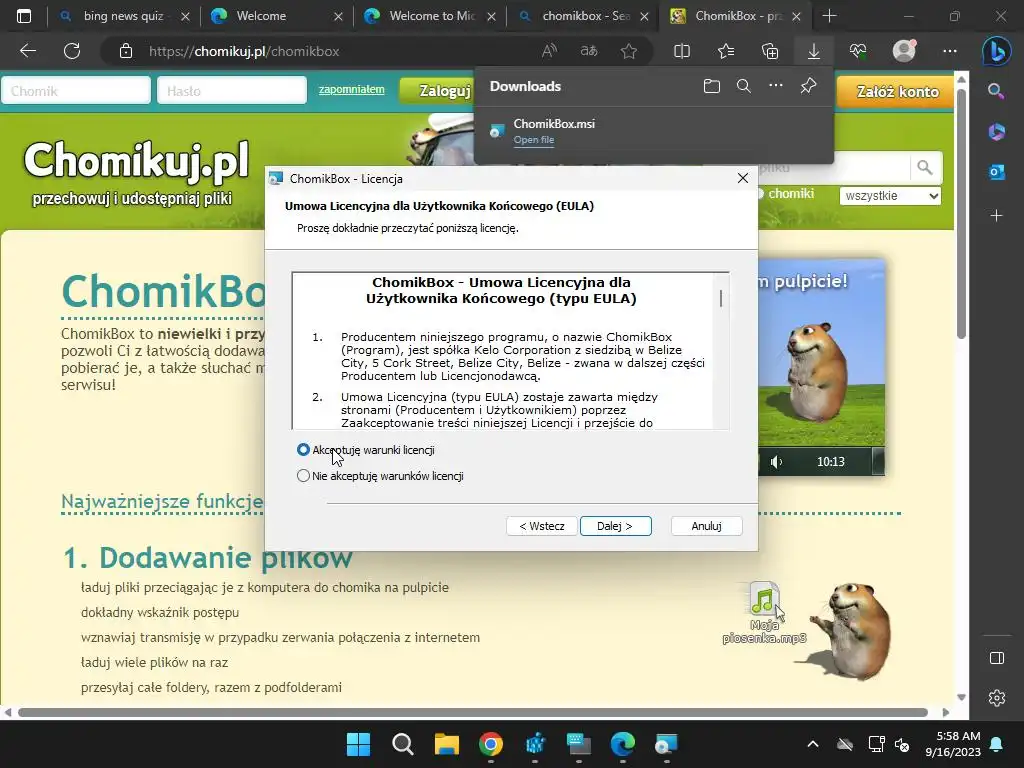Activate Read aloud icon in address bar
Image resolution: width=1024 pixels, height=768 pixels.
549,51
